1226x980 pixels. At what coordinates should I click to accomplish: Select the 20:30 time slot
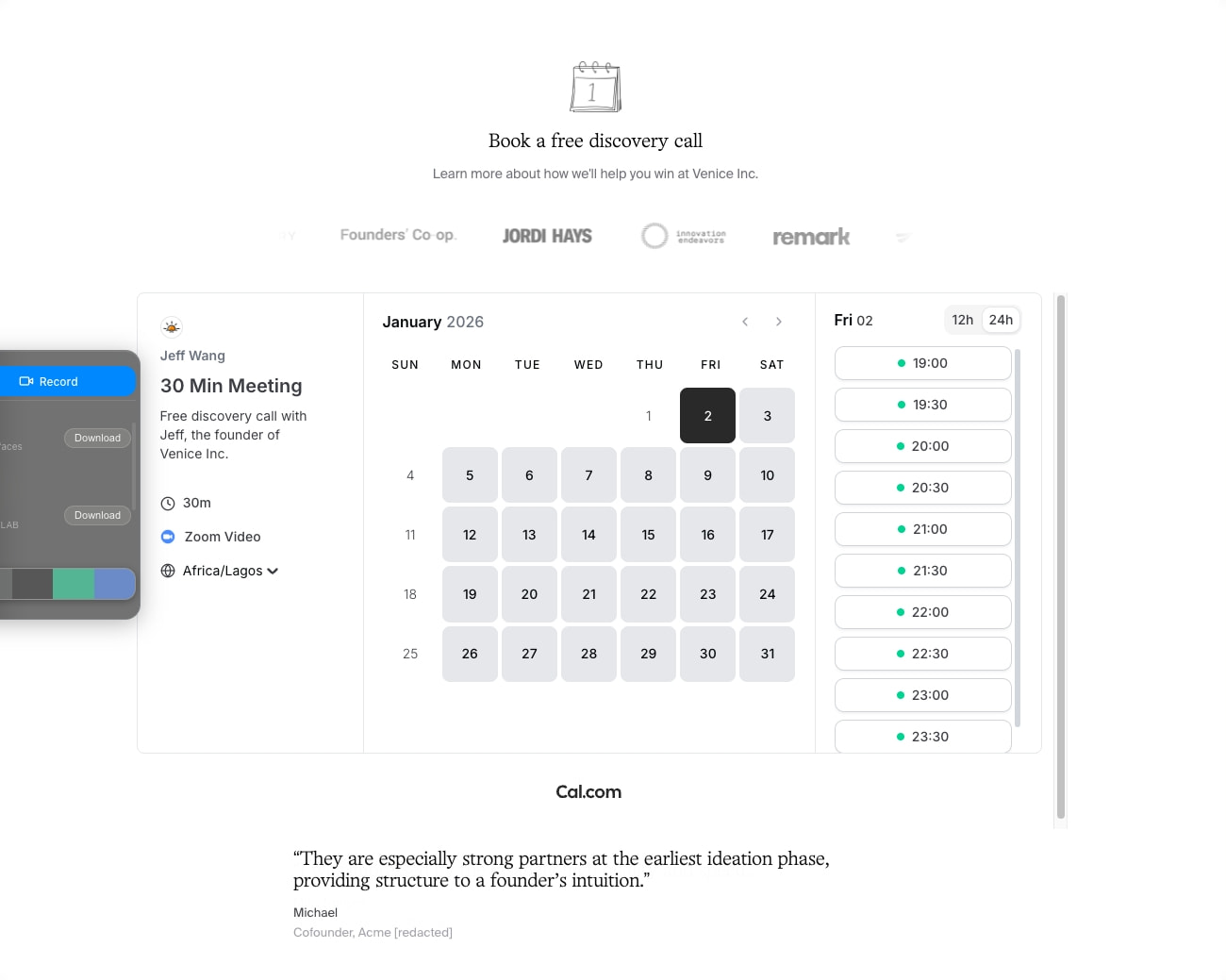[923, 488]
